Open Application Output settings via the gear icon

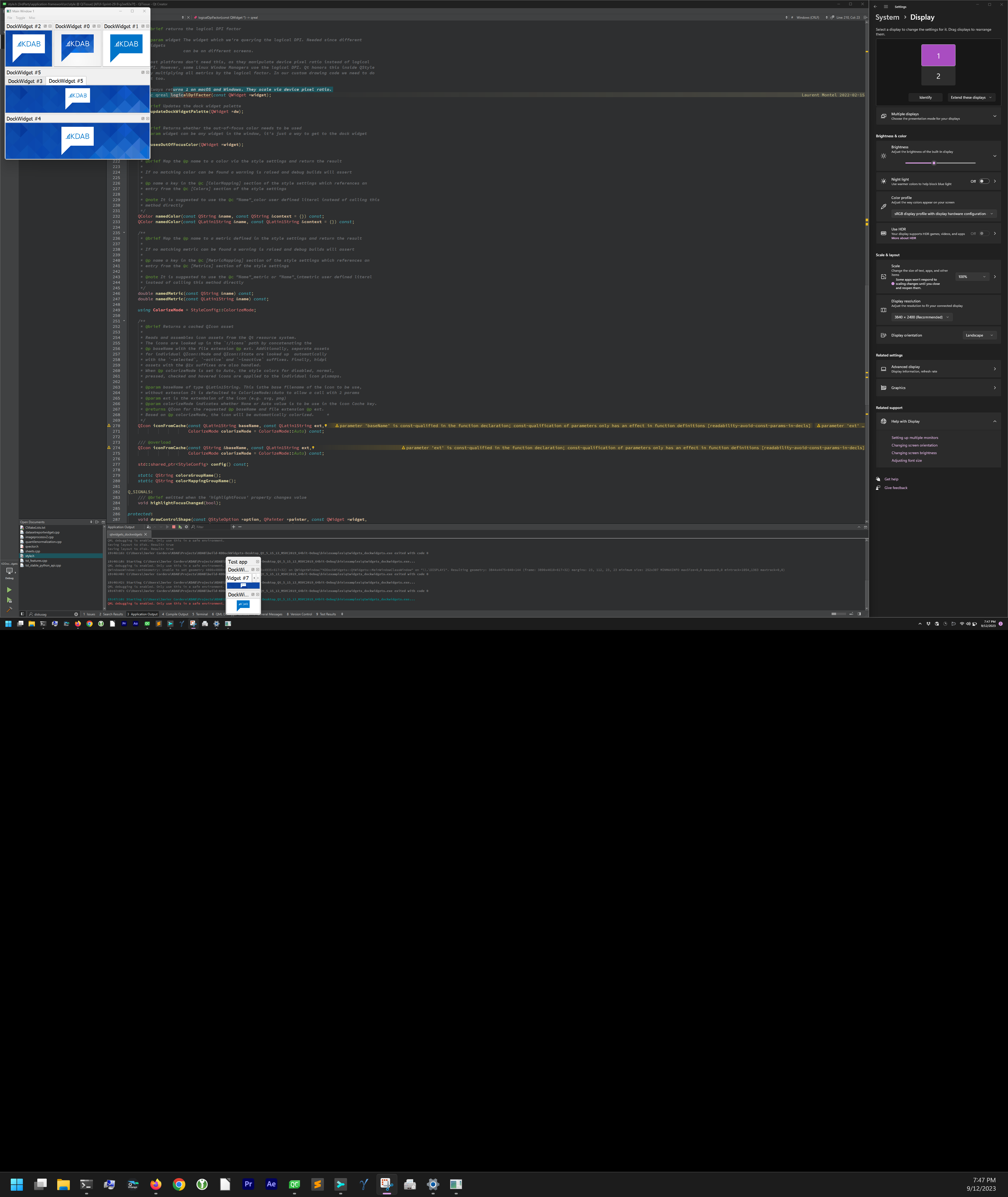pos(187,527)
